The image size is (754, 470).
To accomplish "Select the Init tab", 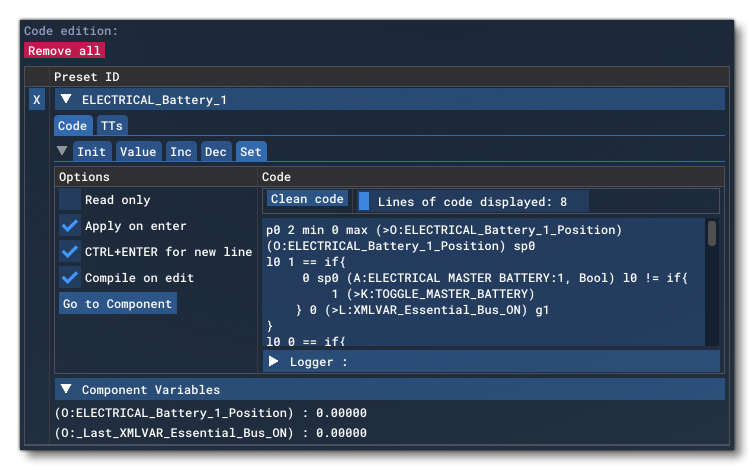I will tap(91, 152).
